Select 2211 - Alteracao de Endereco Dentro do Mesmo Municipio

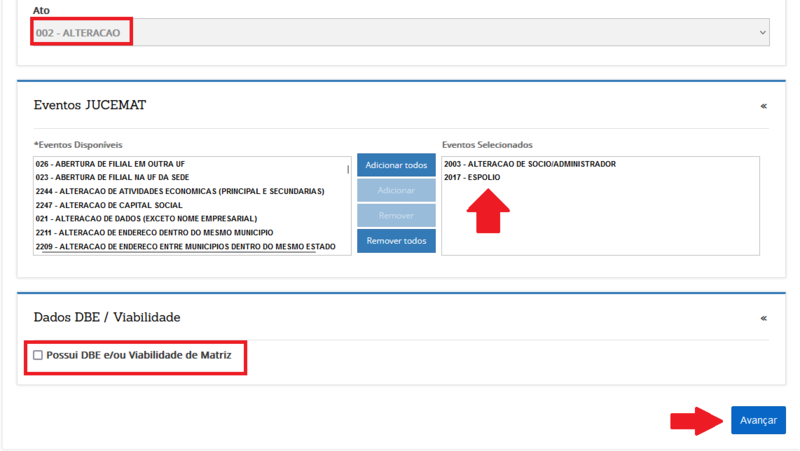click(x=154, y=232)
